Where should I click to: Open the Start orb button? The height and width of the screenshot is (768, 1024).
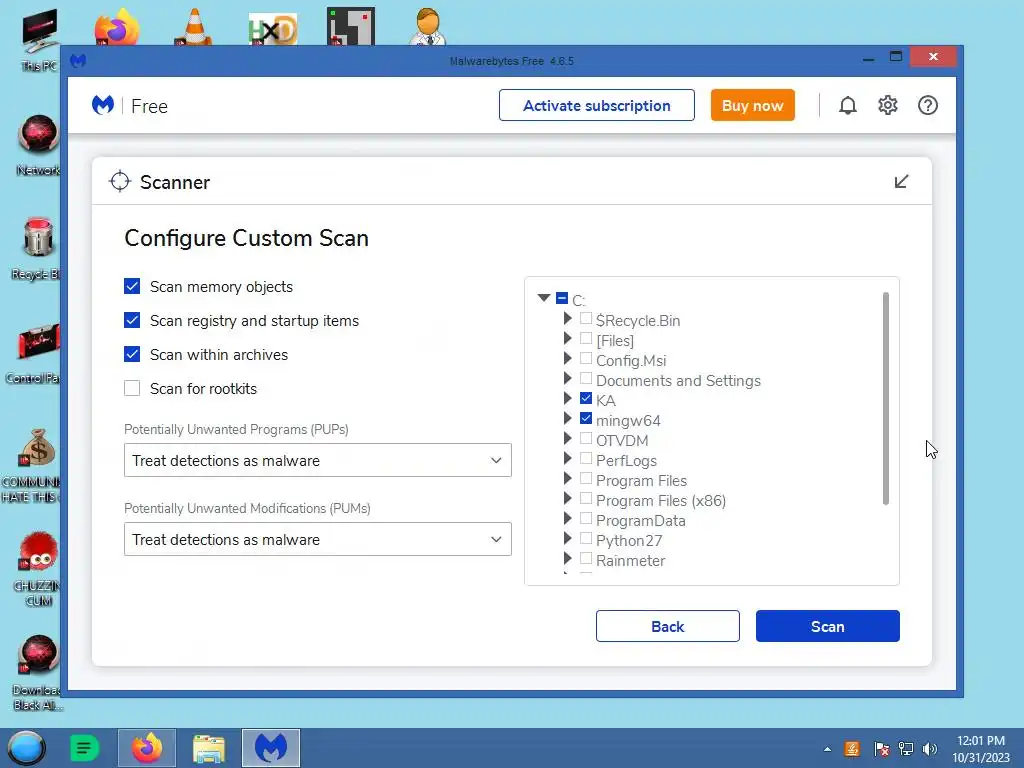[26, 748]
